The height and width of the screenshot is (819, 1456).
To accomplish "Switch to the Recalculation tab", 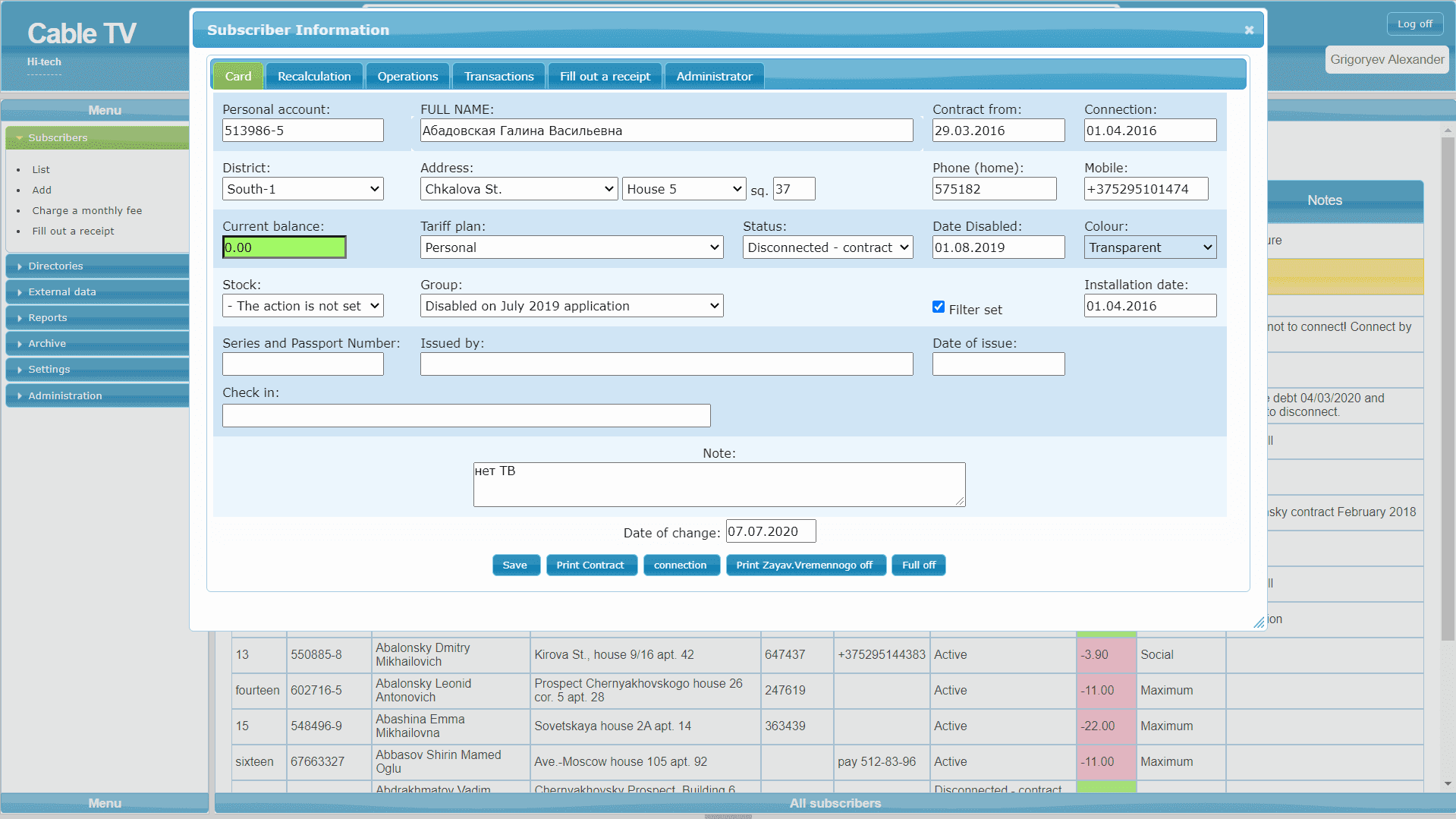I will pyautogui.click(x=314, y=77).
